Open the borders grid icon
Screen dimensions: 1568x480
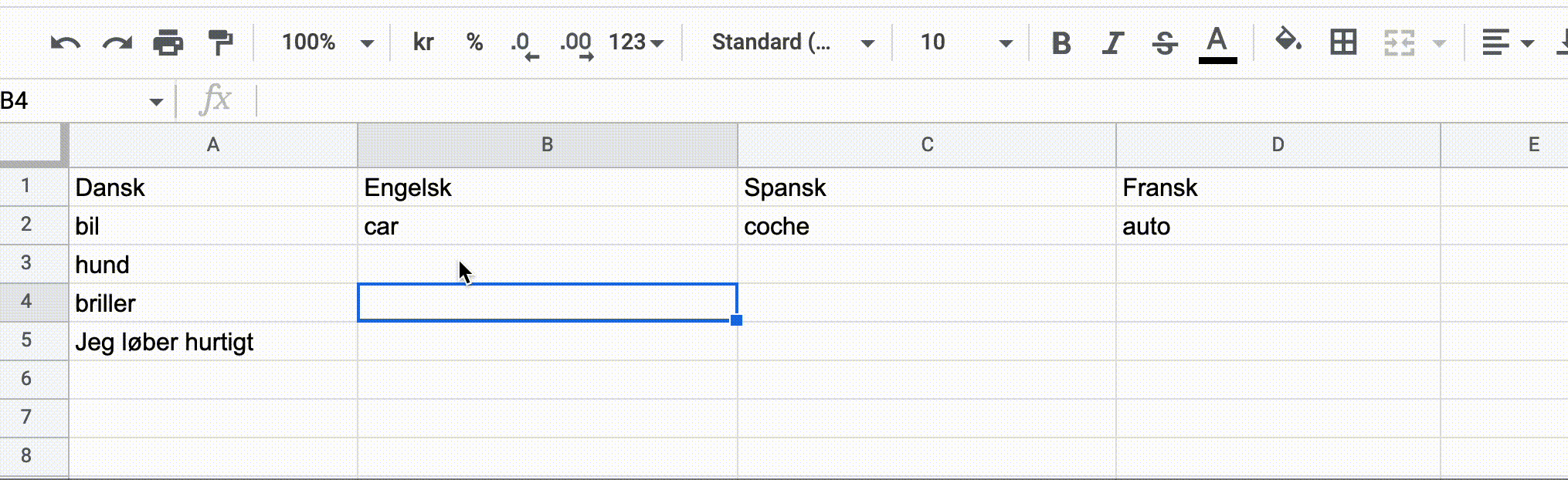point(1343,42)
